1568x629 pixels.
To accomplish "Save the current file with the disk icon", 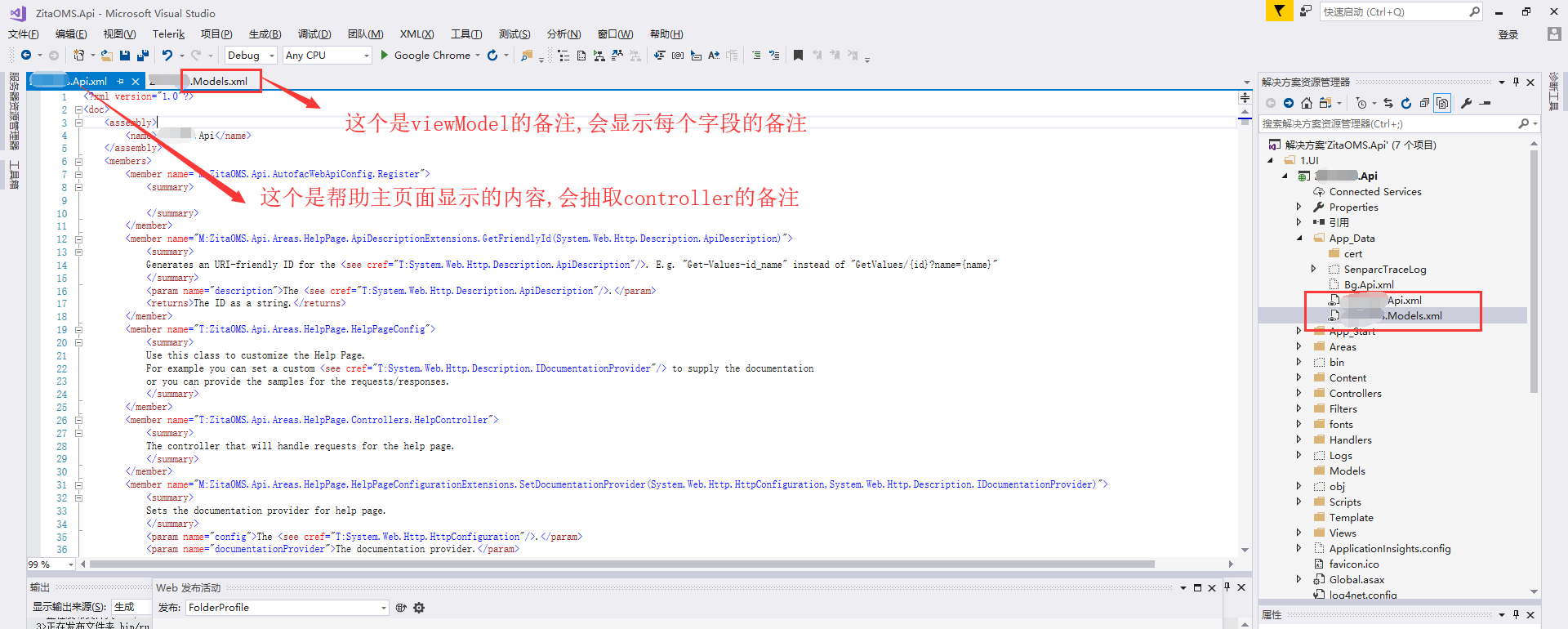I will tap(125, 55).
